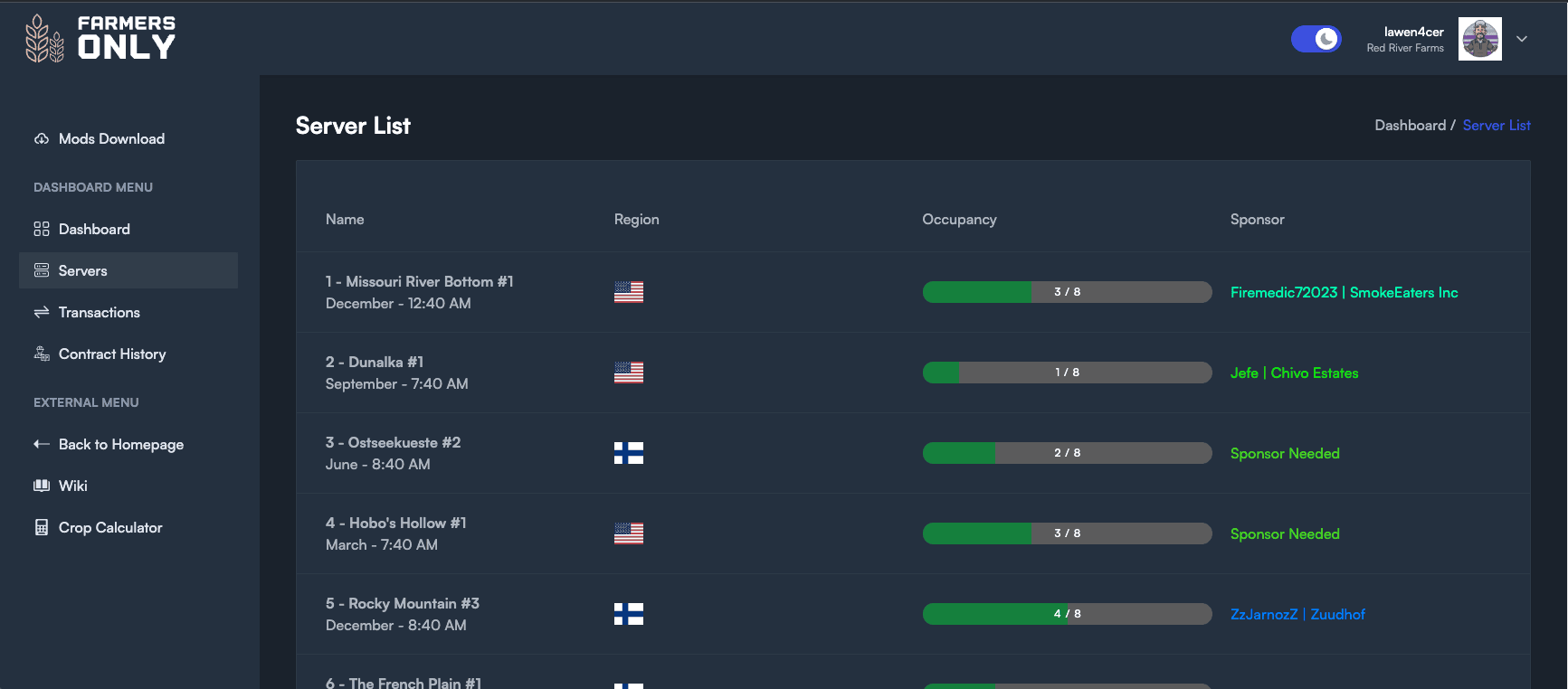Click the Mods Download cloud icon

pos(42,138)
